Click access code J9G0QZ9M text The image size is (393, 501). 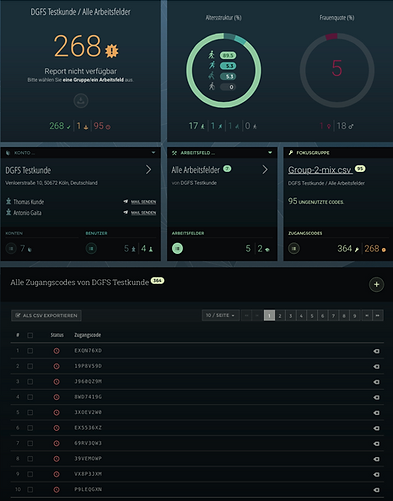[x=88, y=381]
